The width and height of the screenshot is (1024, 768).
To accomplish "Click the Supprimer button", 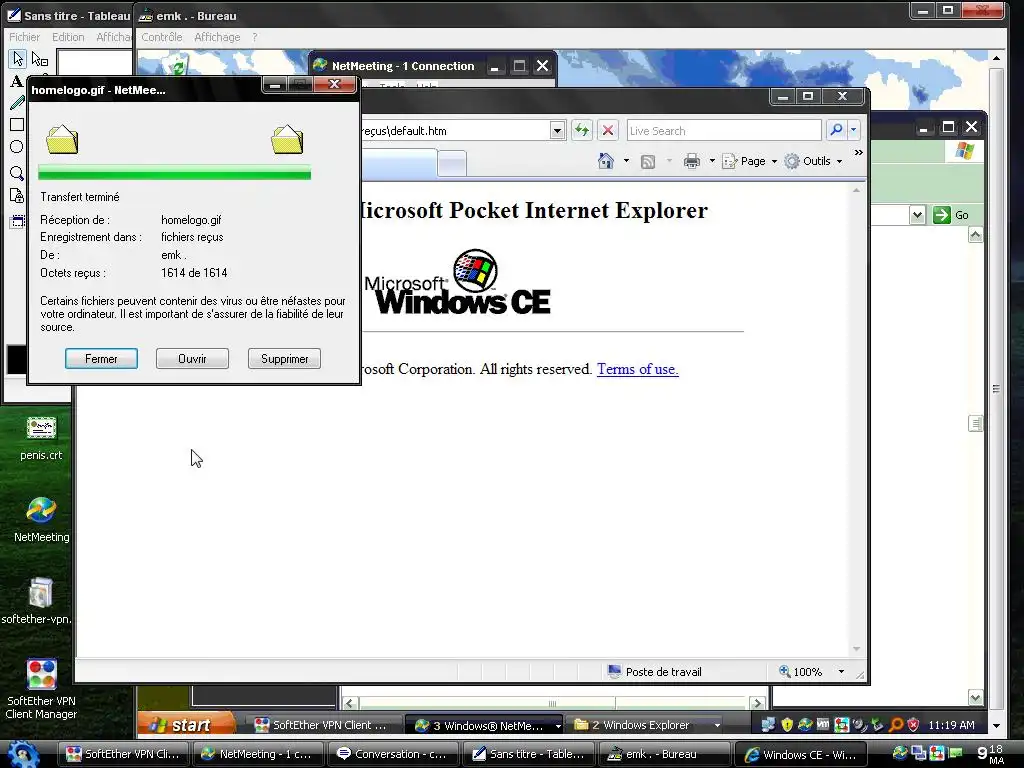I will [284, 359].
